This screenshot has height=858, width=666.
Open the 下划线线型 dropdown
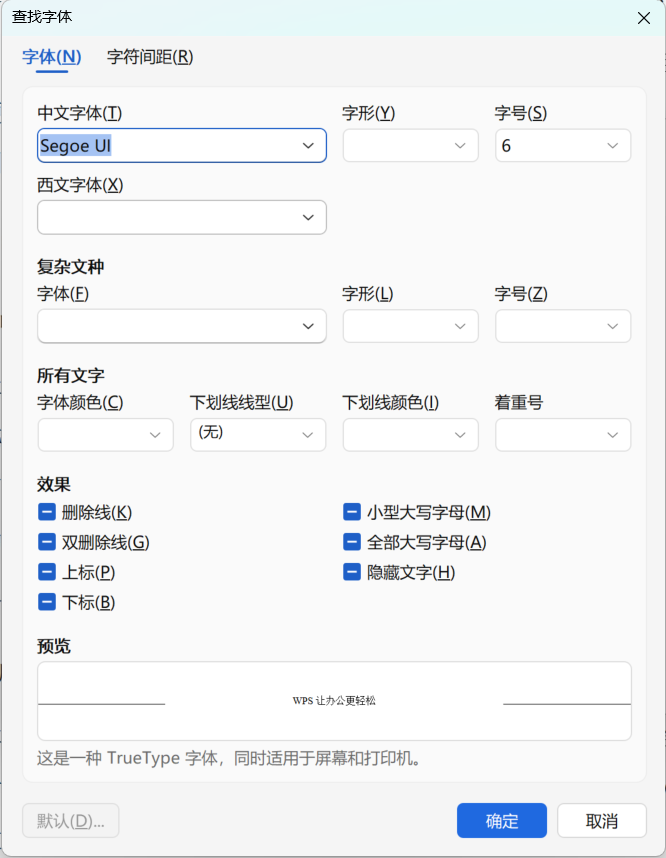click(258, 434)
